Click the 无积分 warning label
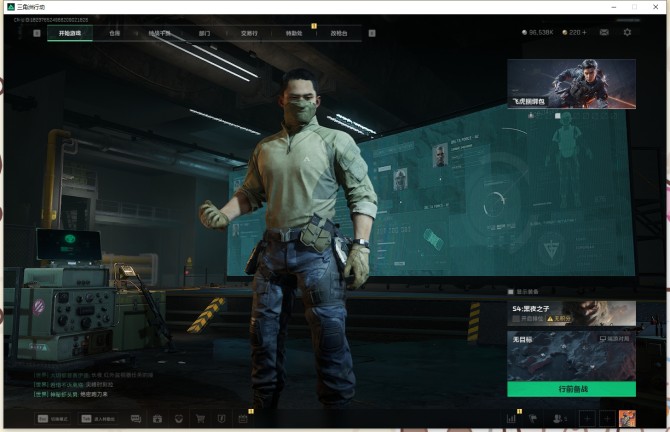 pyautogui.click(x=559, y=319)
